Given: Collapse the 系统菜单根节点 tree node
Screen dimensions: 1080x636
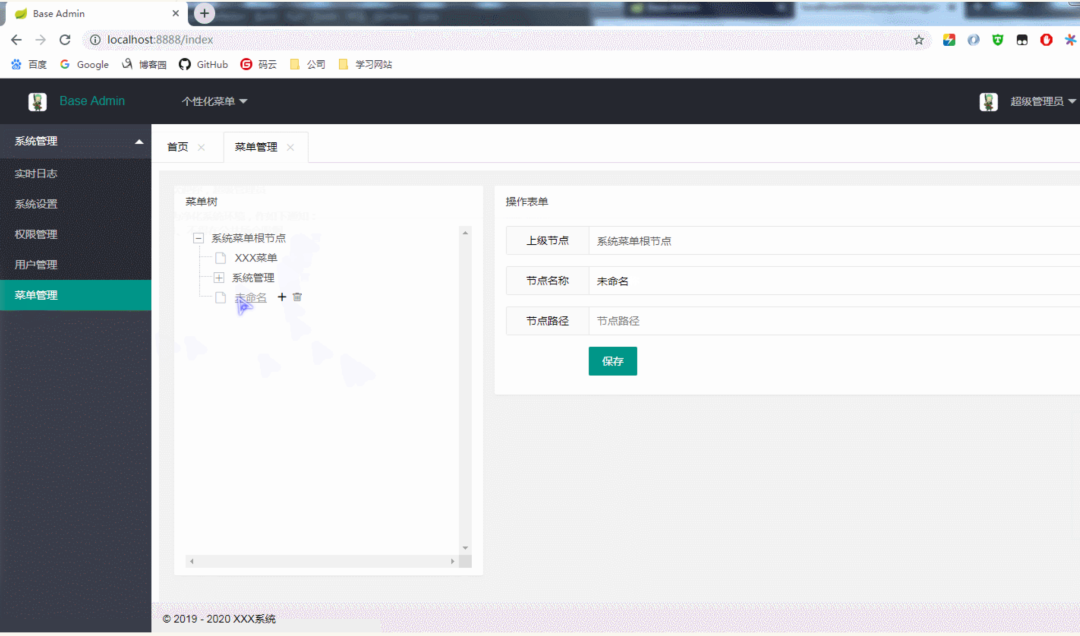Looking at the screenshot, I should pos(198,237).
